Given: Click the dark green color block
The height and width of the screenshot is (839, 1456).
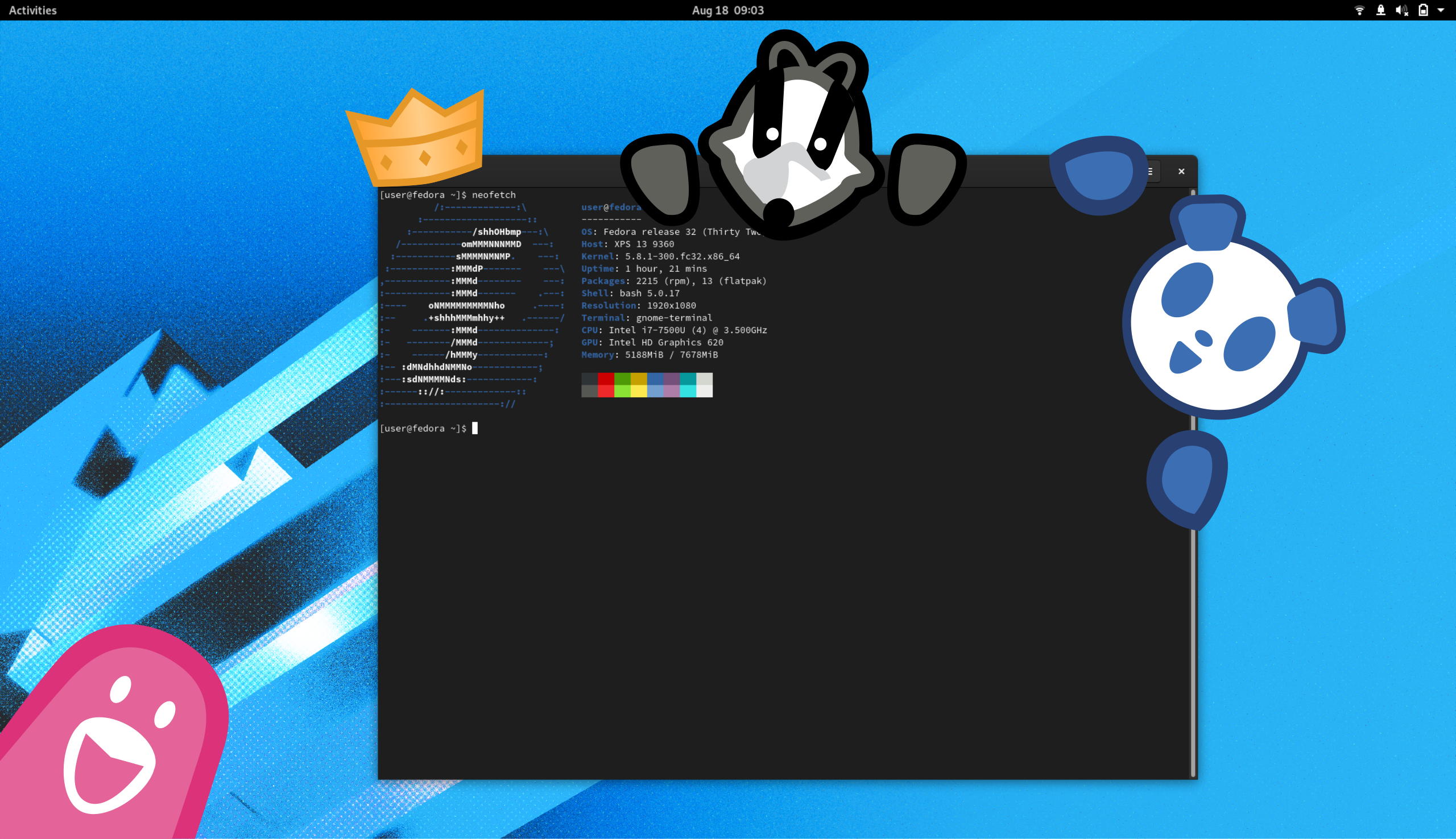Looking at the screenshot, I should pyautogui.click(x=623, y=379).
